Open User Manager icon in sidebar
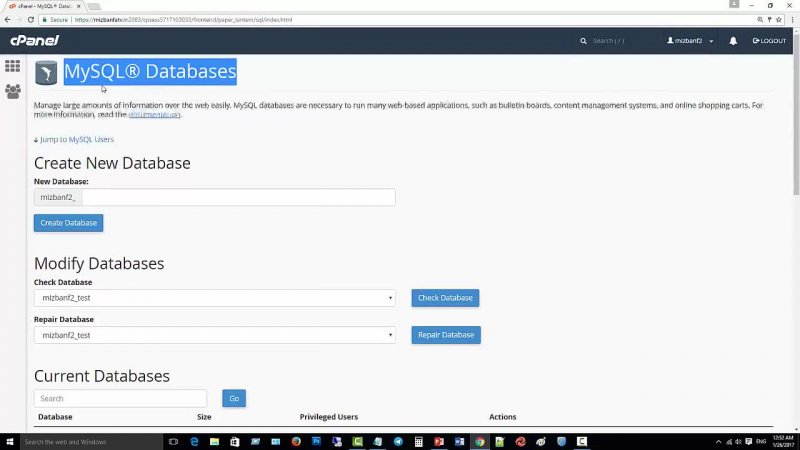This screenshot has height=450, width=800. pos(12,91)
